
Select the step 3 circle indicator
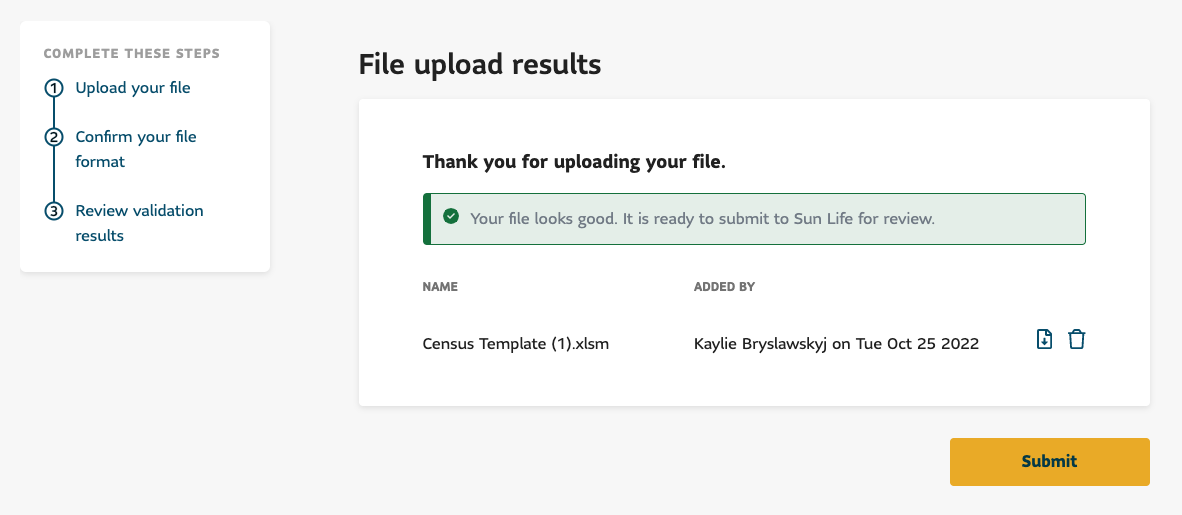(x=54, y=211)
